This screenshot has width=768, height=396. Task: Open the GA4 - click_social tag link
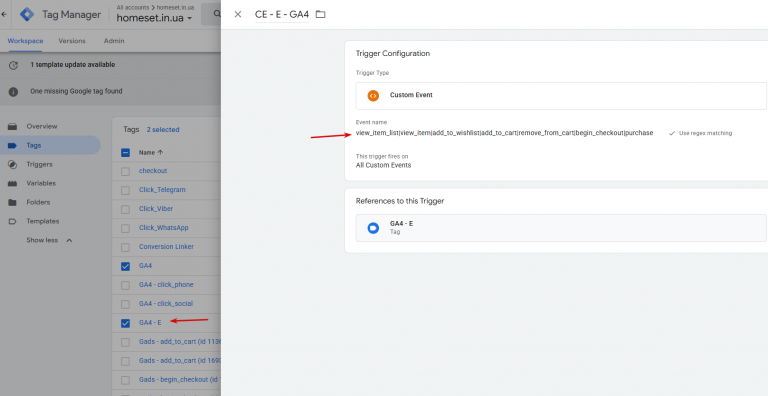click(166, 304)
